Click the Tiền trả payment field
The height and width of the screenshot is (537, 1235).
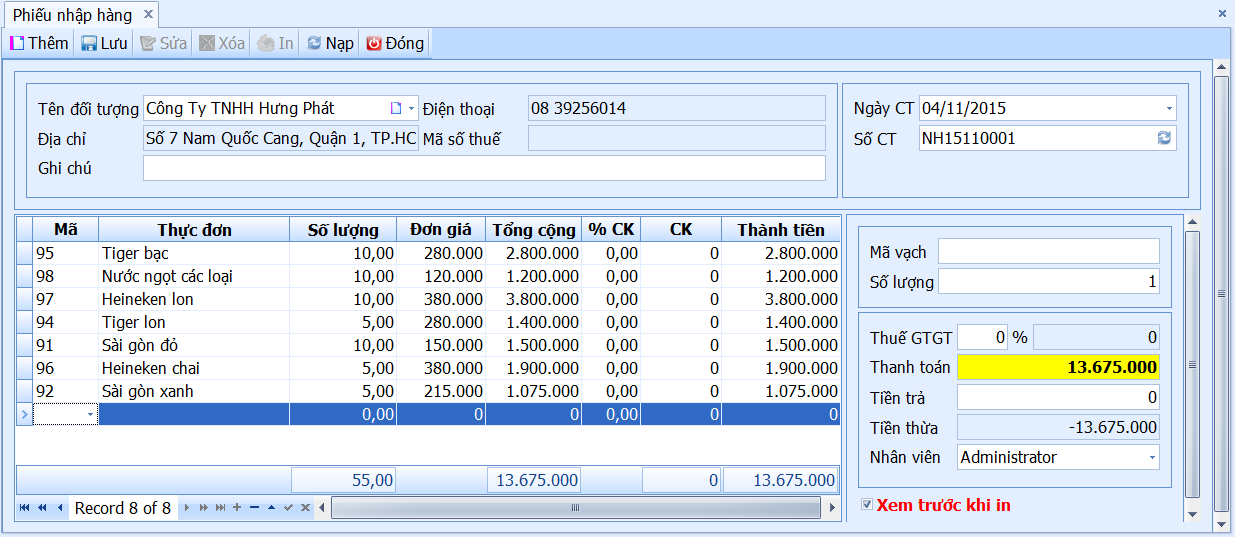pyautogui.click(x=1058, y=398)
